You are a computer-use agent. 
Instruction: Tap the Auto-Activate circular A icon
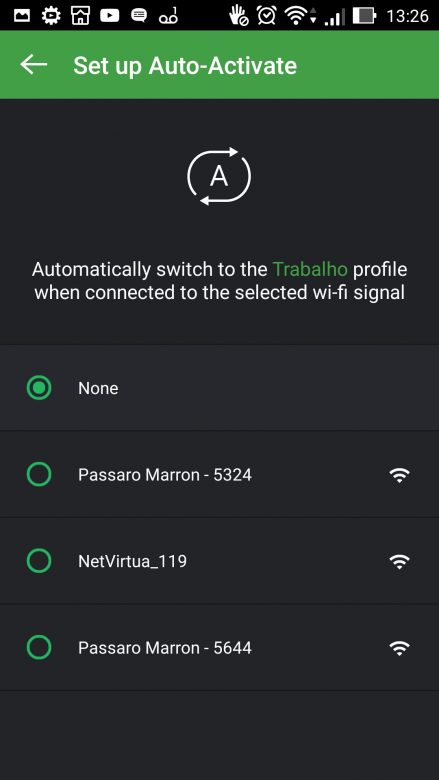(x=219, y=176)
